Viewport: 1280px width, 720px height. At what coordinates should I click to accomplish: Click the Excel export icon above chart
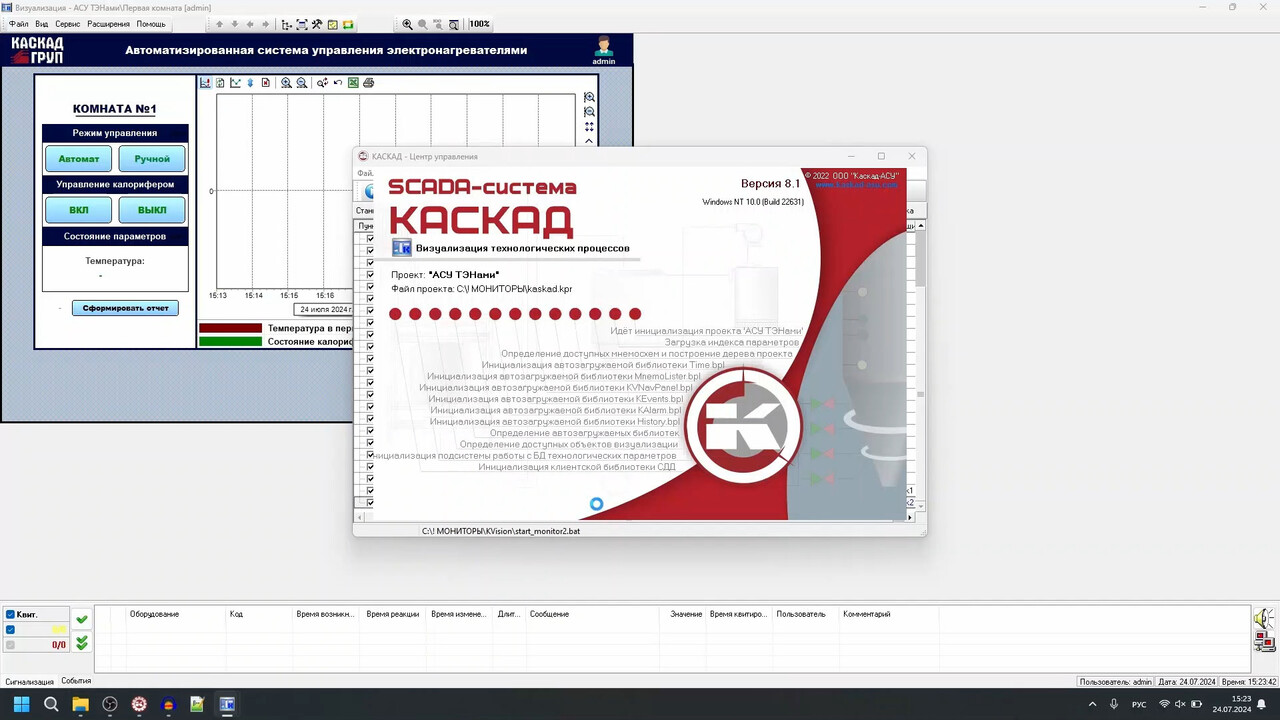tap(353, 83)
